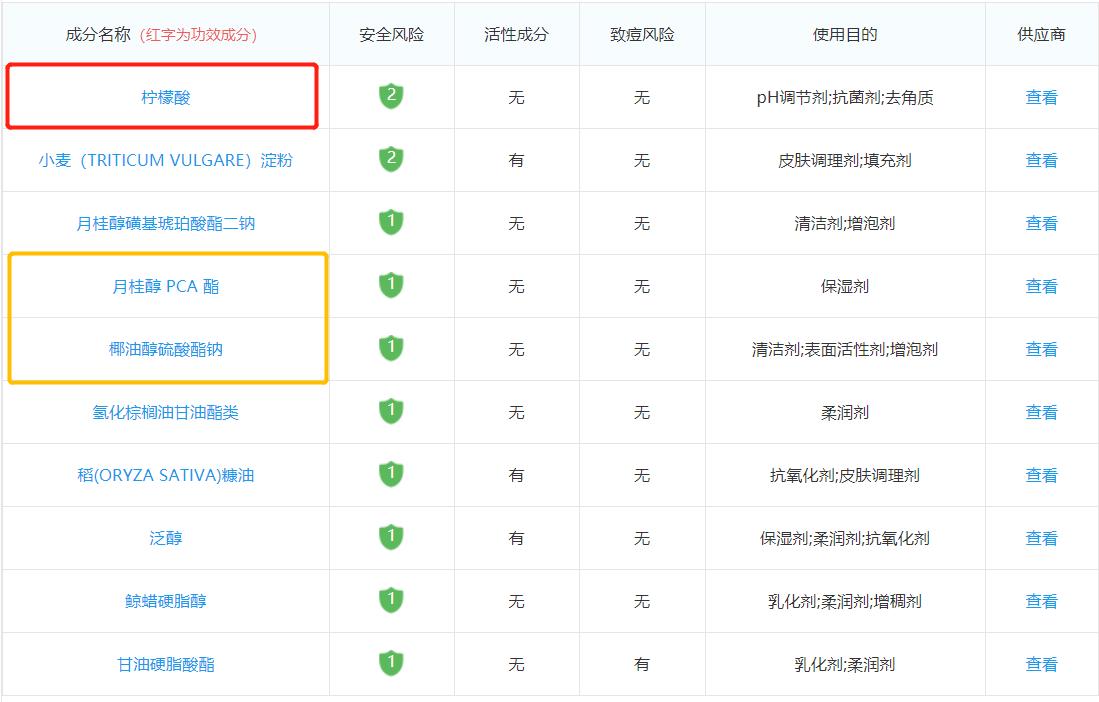Click the safety risk shield beside 椰油醇硫酸酯钠
Viewport: 1099px width, 702px height.
pyautogui.click(x=393, y=349)
